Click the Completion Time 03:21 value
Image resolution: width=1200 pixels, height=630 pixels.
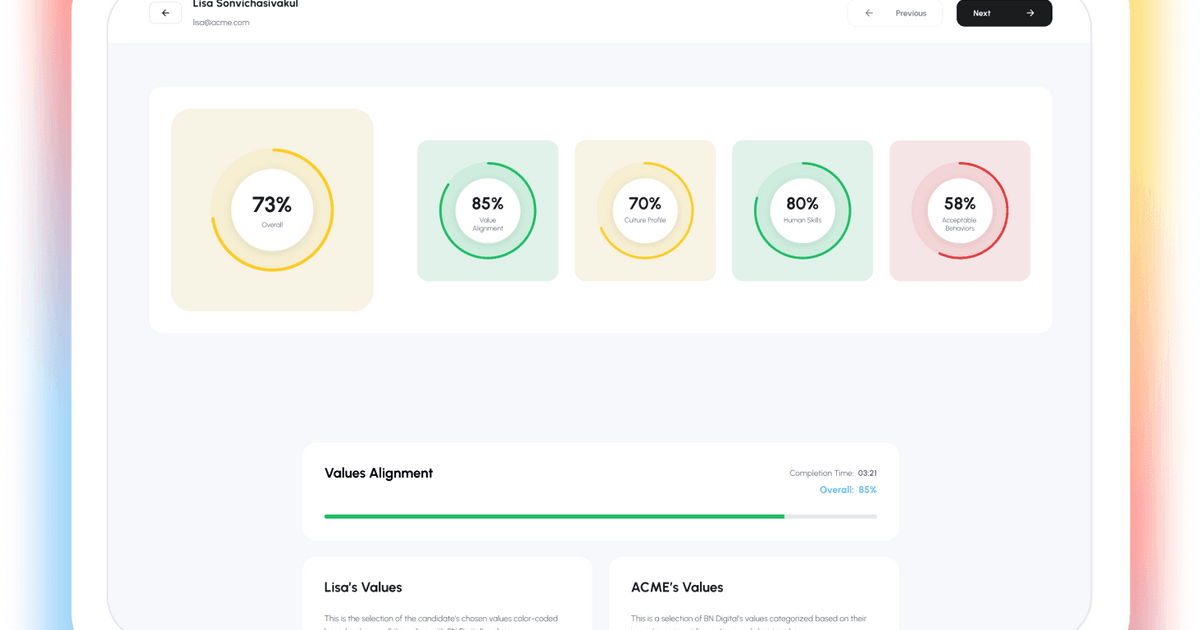coord(866,473)
